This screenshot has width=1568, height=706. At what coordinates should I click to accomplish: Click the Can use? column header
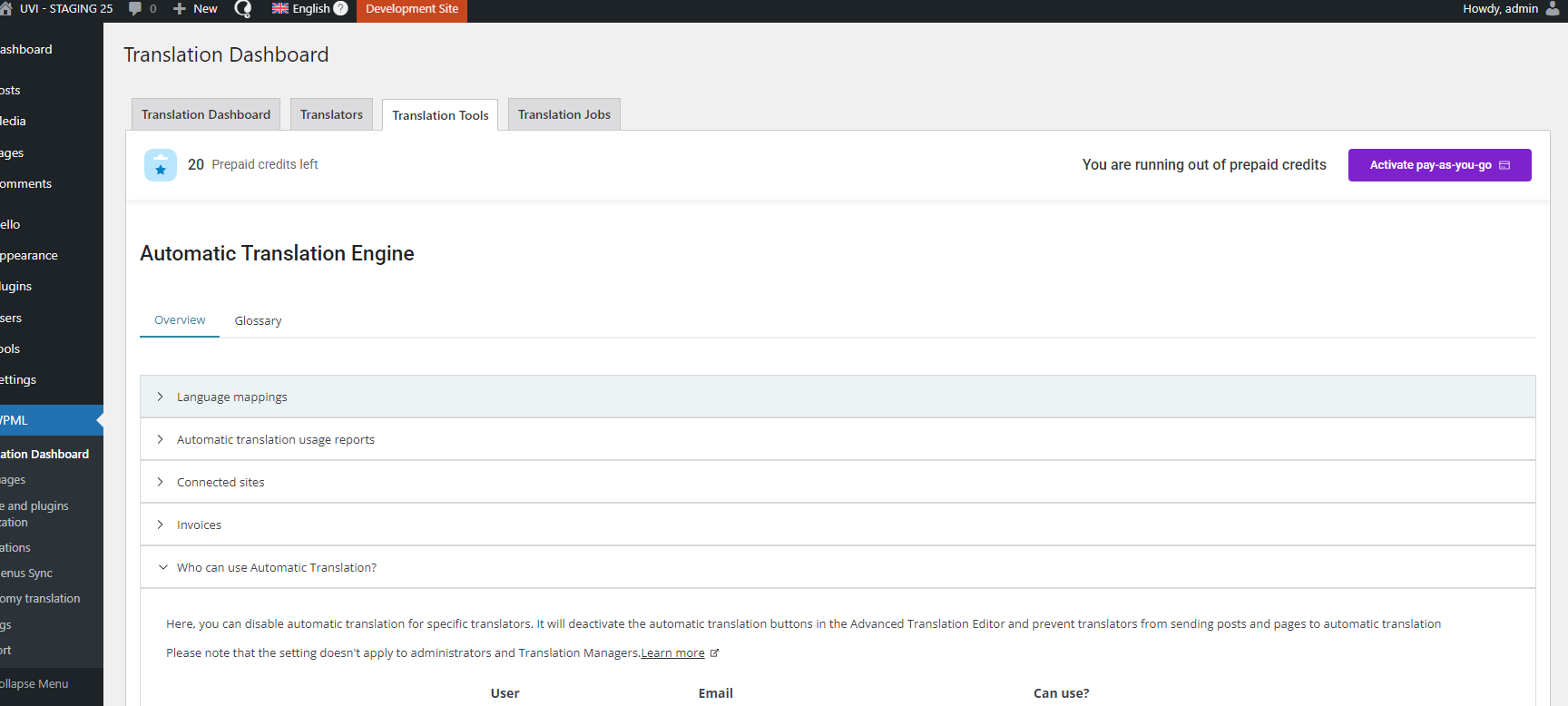(x=1061, y=693)
